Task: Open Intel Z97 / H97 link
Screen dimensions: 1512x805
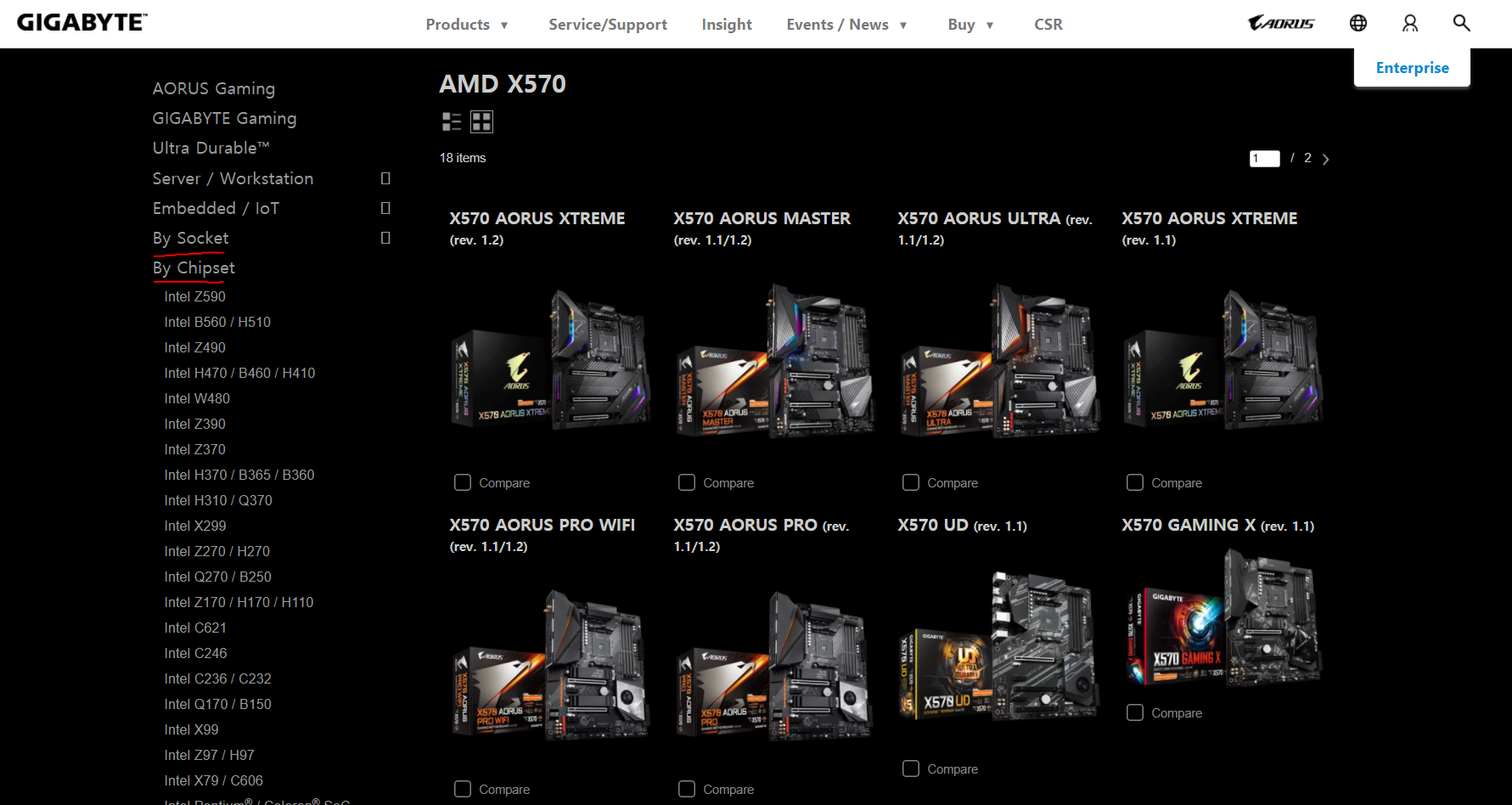Action: [x=210, y=755]
